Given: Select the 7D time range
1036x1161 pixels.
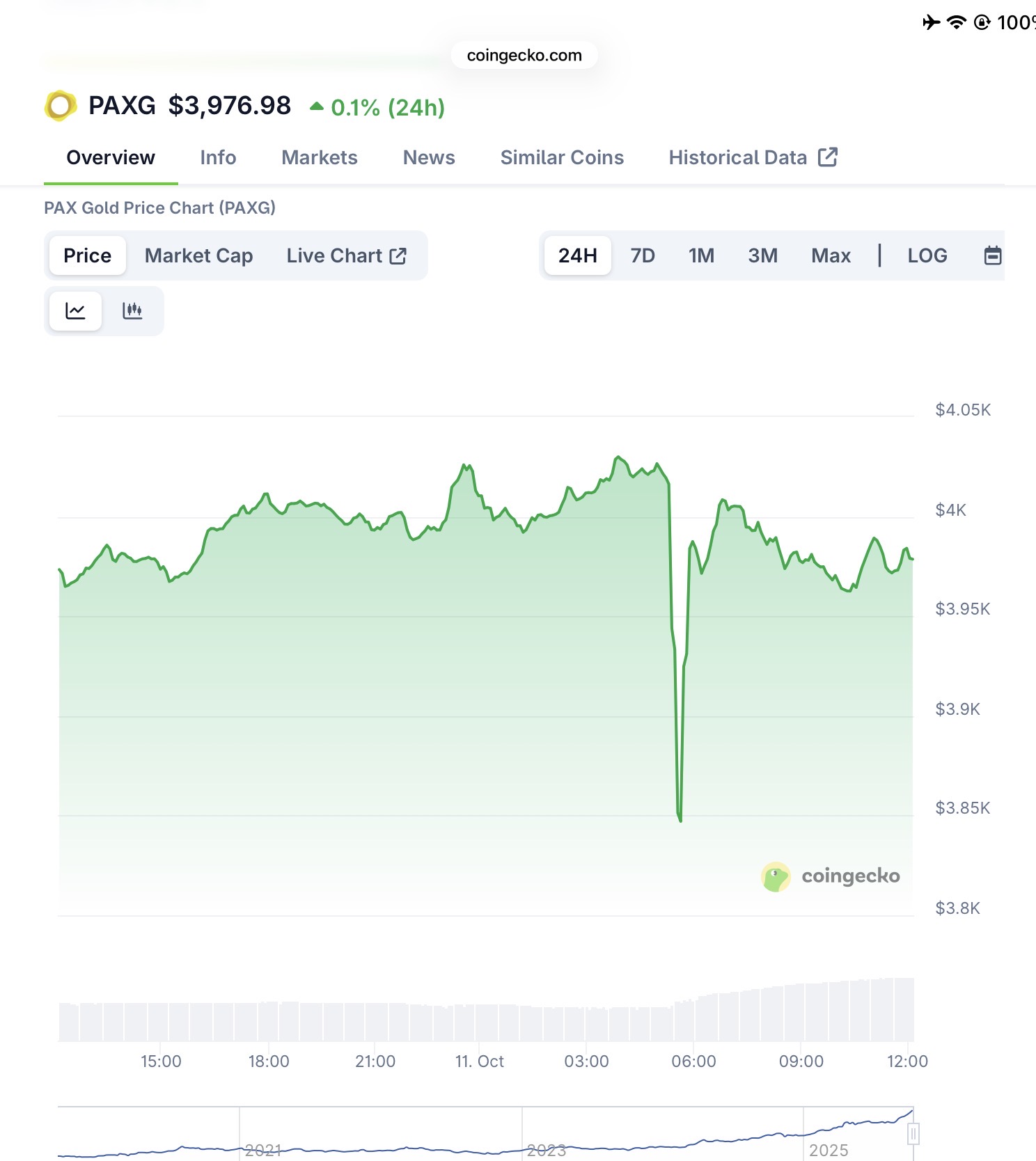Looking at the screenshot, I should click(x=643, y=255).
